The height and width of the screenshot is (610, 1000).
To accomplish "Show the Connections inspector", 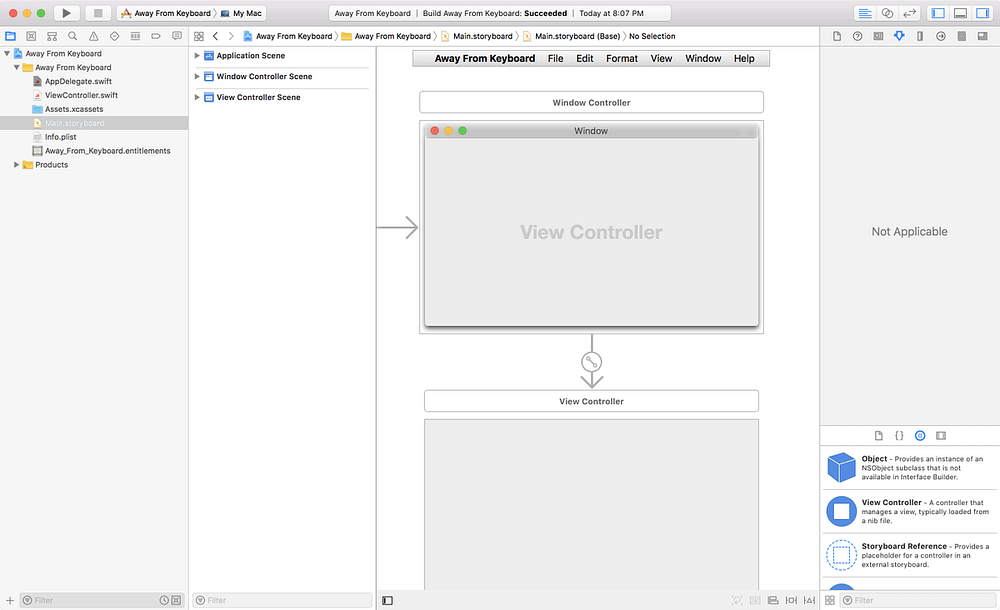I will [941, 36].
